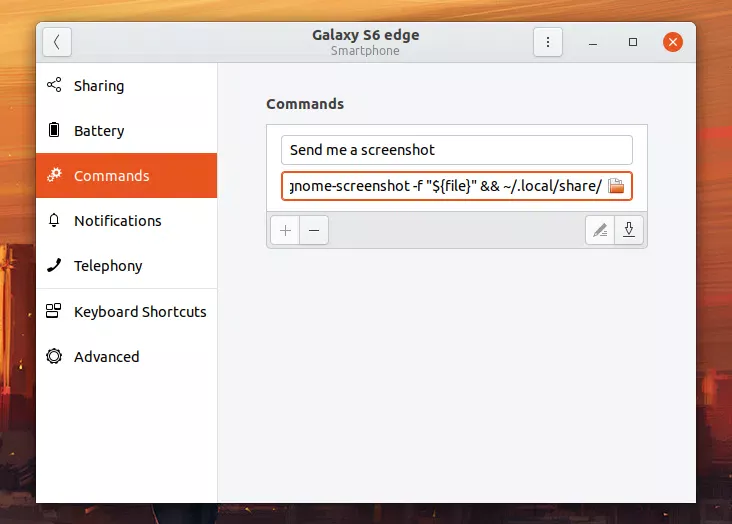Click the 'Smartphone' subtitle text

point(365,50)
